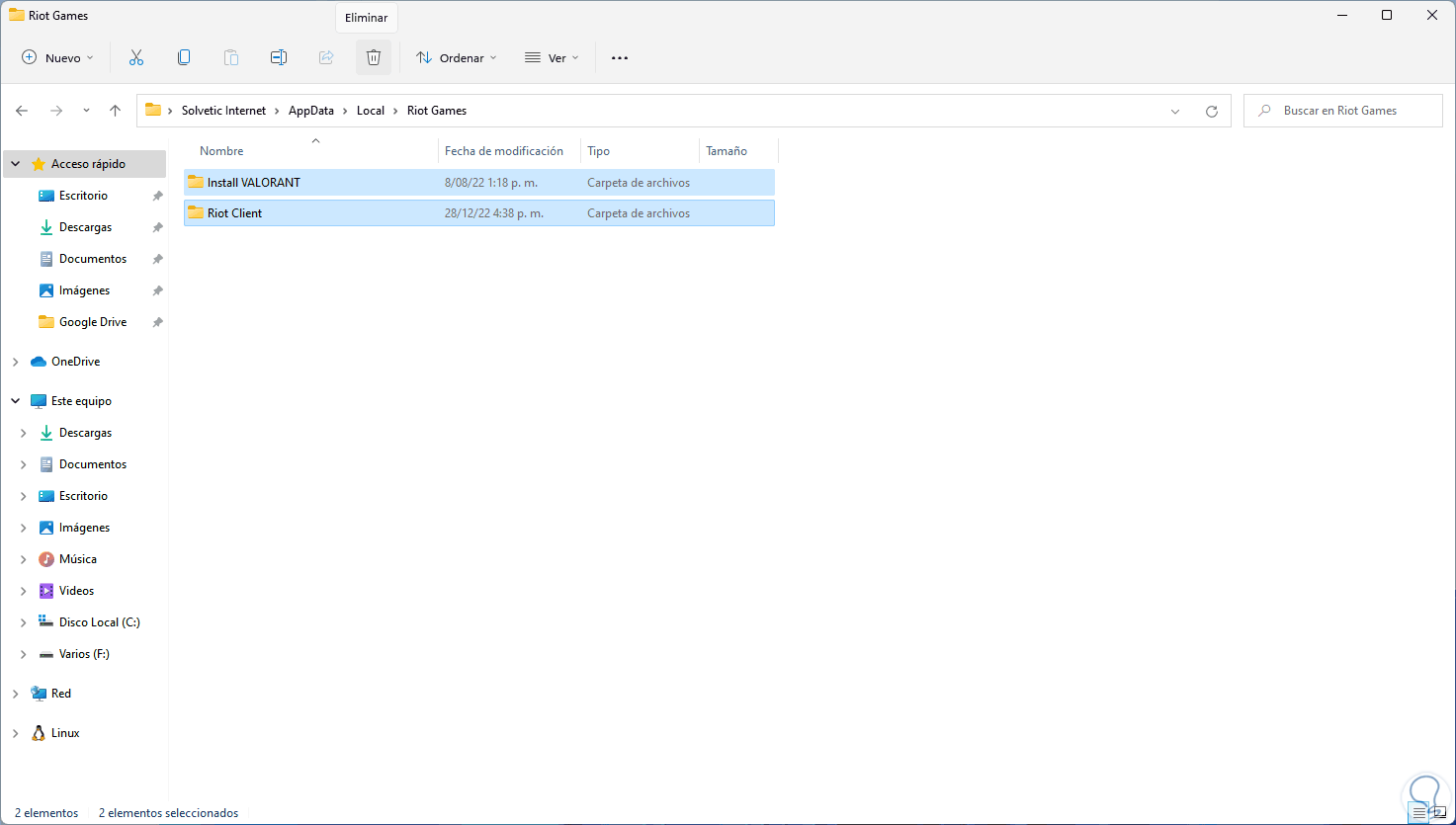Expand the Videos tree node
Screen dimensions: 1456x825
click(24, 591)
